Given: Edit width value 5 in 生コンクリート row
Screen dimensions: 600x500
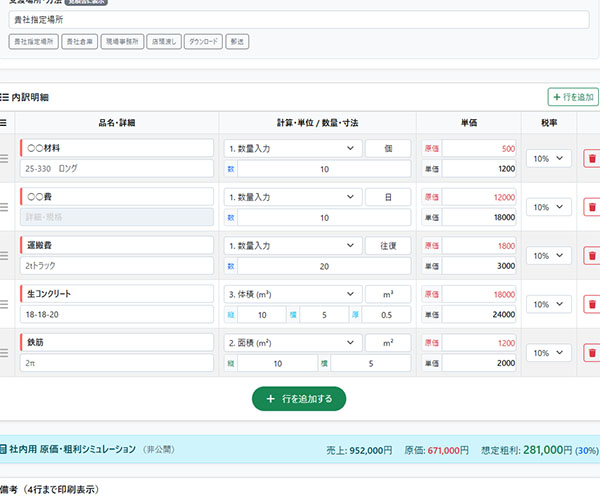Looking at the screenshot, I should point(324,315).
